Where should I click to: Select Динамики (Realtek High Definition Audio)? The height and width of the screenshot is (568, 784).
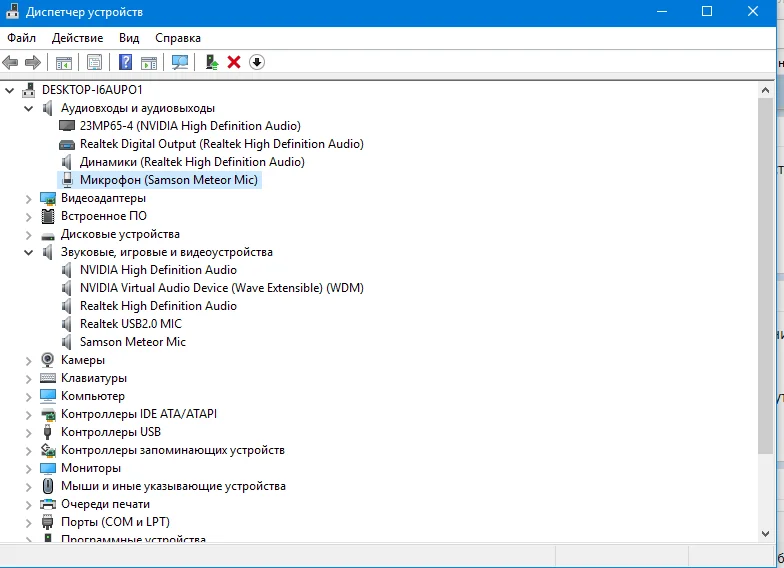pos(192,162)
